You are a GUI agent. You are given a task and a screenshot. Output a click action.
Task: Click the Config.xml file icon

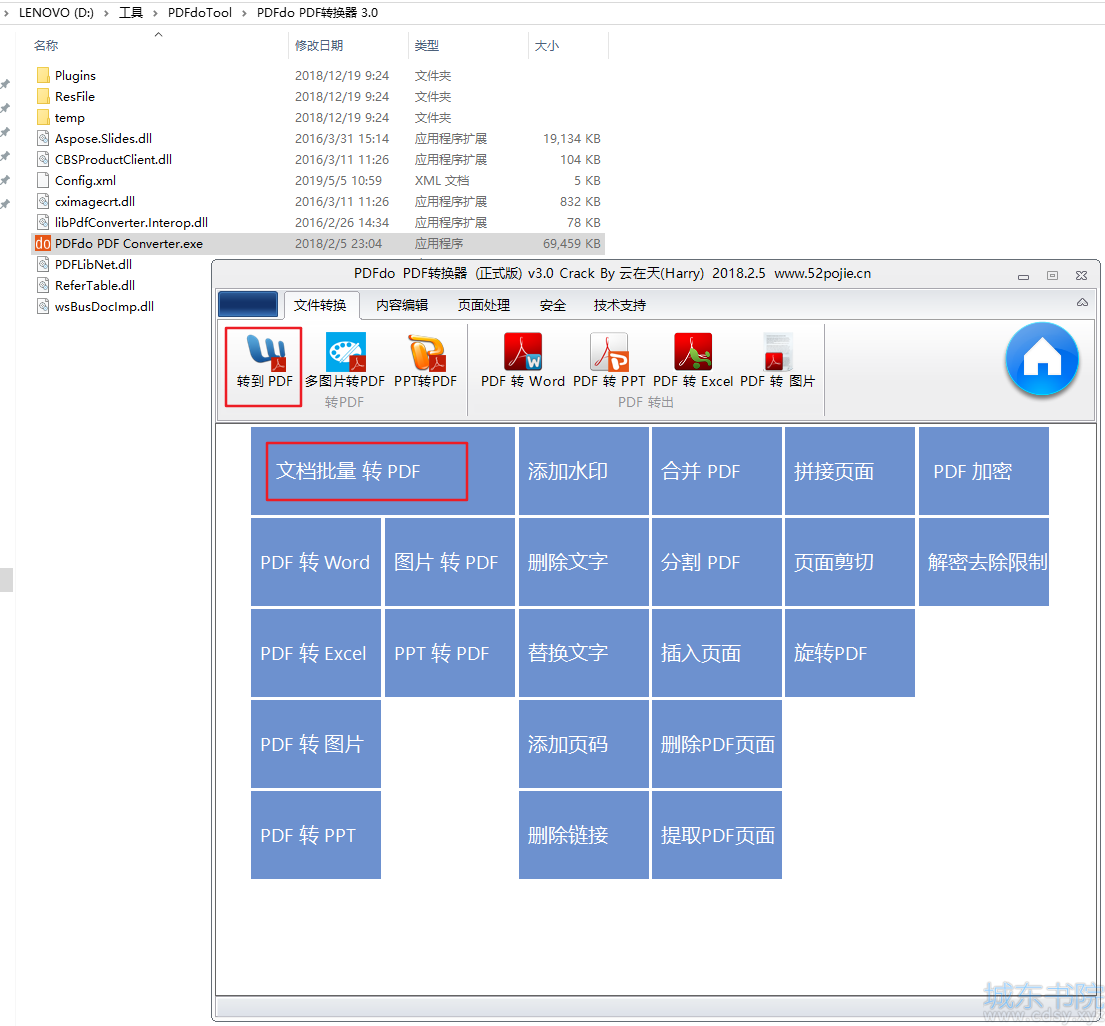tap(43, 180)
